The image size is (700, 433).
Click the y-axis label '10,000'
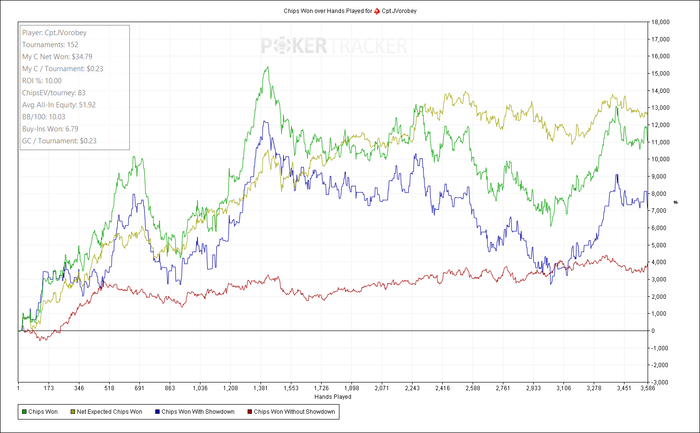(661, 159)
